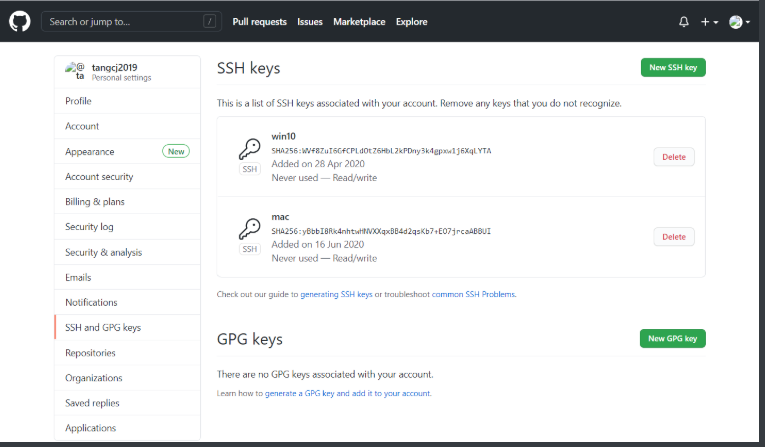Click the SSH label under mac key

tap(250, 249)
